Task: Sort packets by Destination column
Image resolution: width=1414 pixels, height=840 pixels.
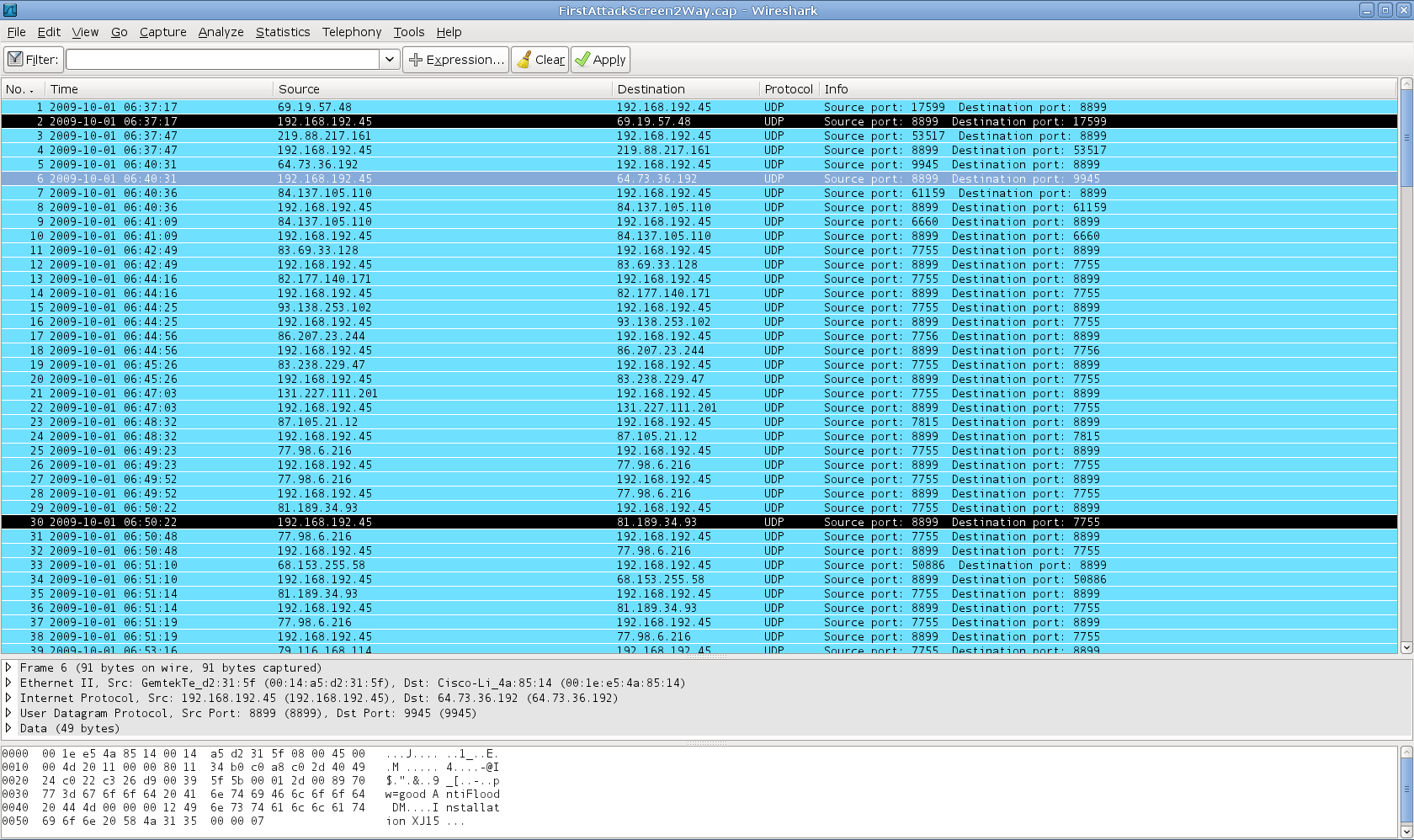Action: 685,89
